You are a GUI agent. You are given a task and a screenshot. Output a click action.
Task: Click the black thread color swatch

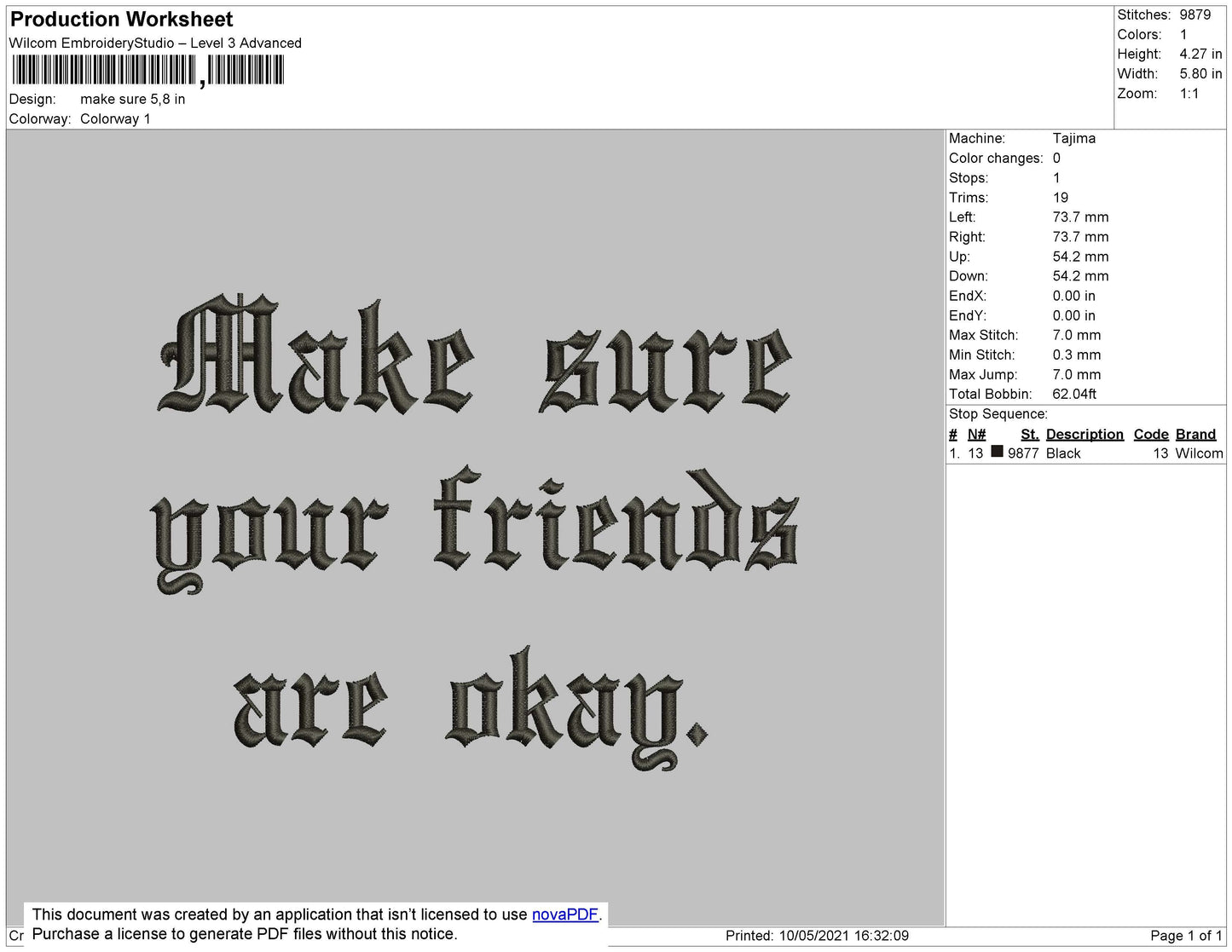(x=997, y=452)
